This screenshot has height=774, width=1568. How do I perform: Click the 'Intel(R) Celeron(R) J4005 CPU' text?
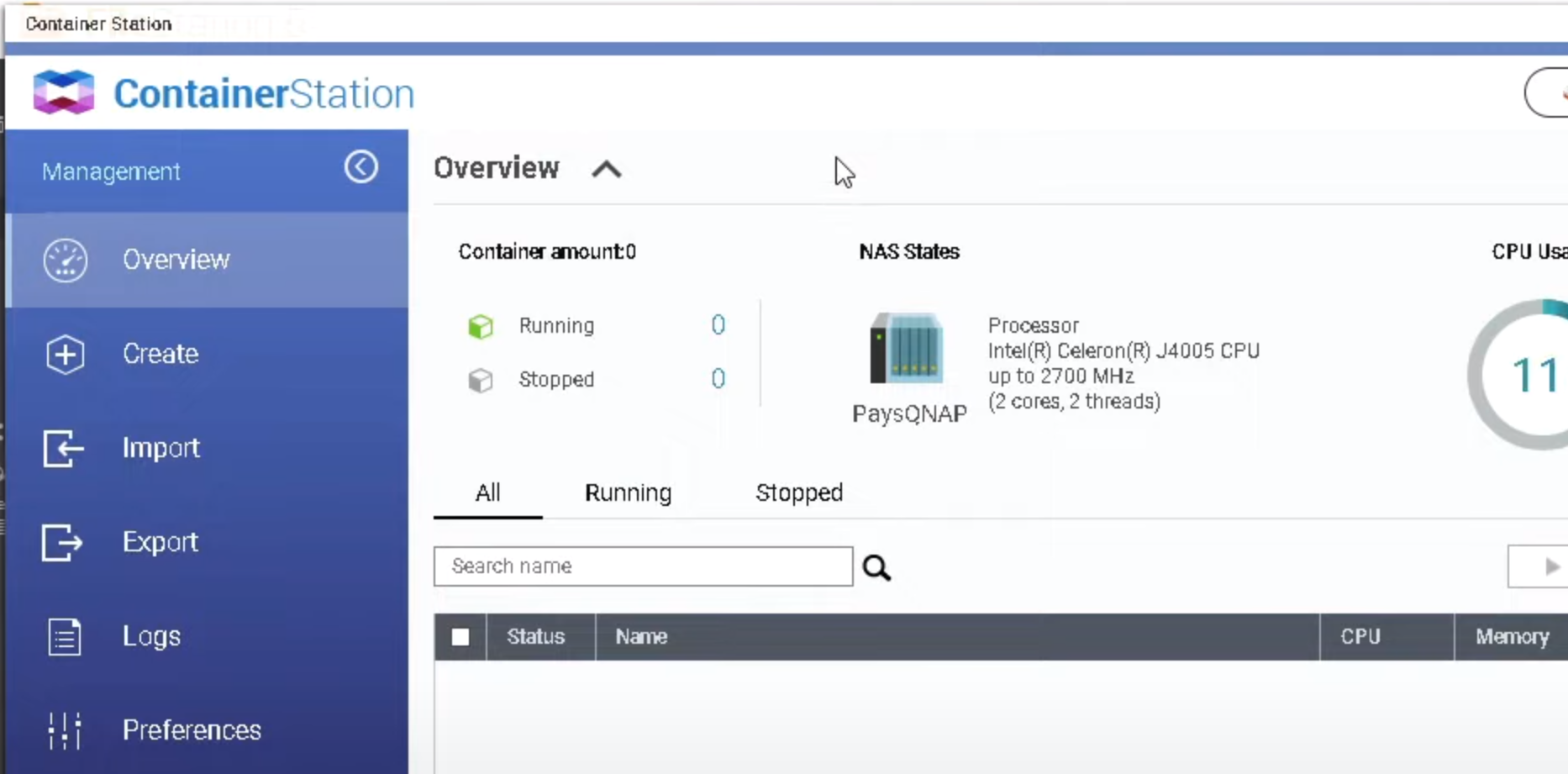coord(1123,350)
